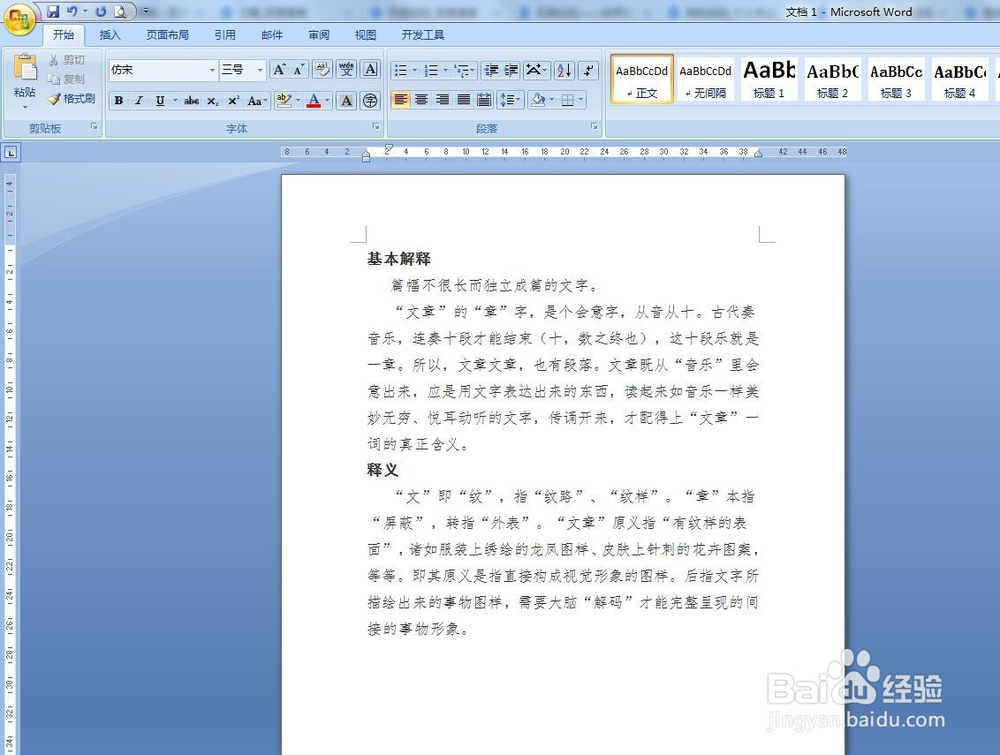
Task: Switch to the 插入 tab
Action: point(110,35)
